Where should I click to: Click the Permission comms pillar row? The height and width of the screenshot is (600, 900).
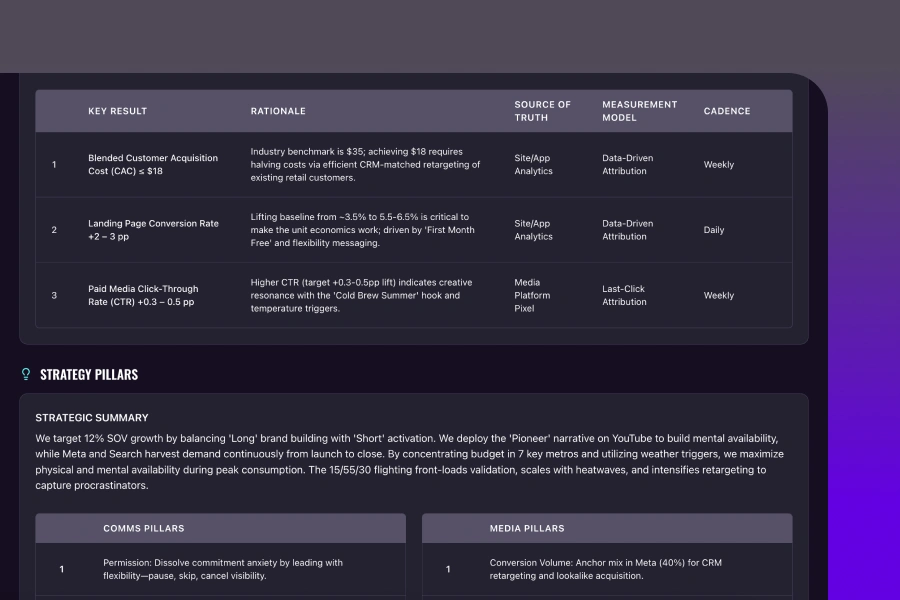[222, 569]
